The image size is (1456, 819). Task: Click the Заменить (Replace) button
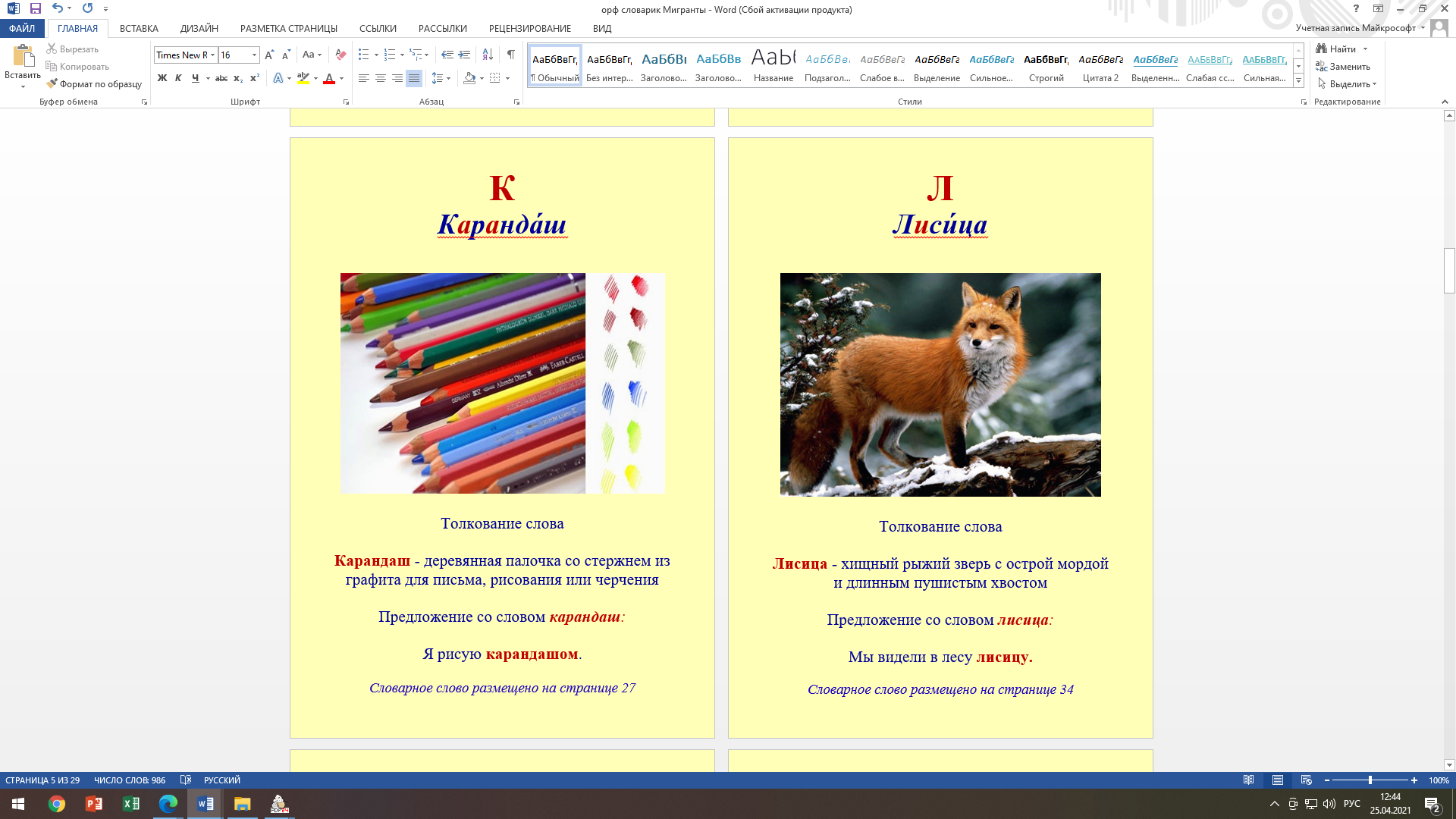click(x=1343, y=67)
